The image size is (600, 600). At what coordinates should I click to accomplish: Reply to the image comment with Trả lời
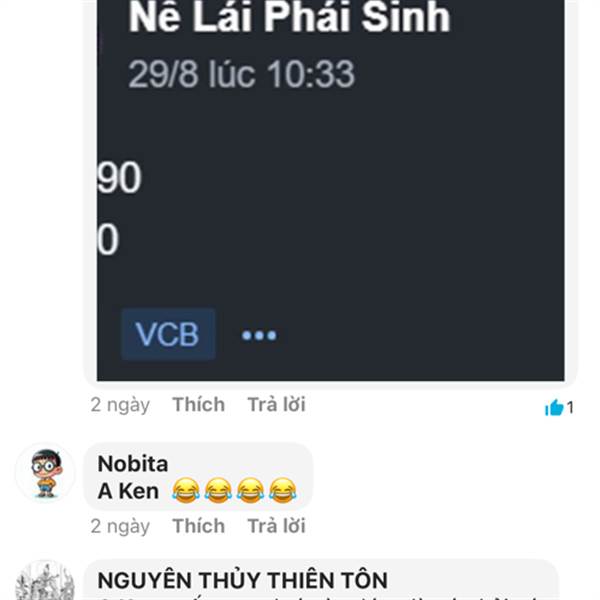(x=276, y=404)
